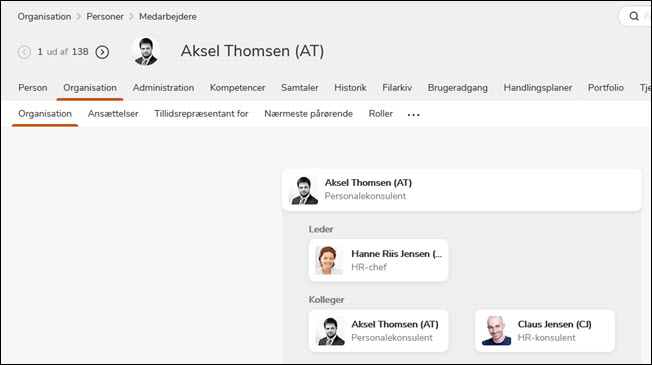
Task: Open the Filarkiv tab
Action: coord(397,88)
